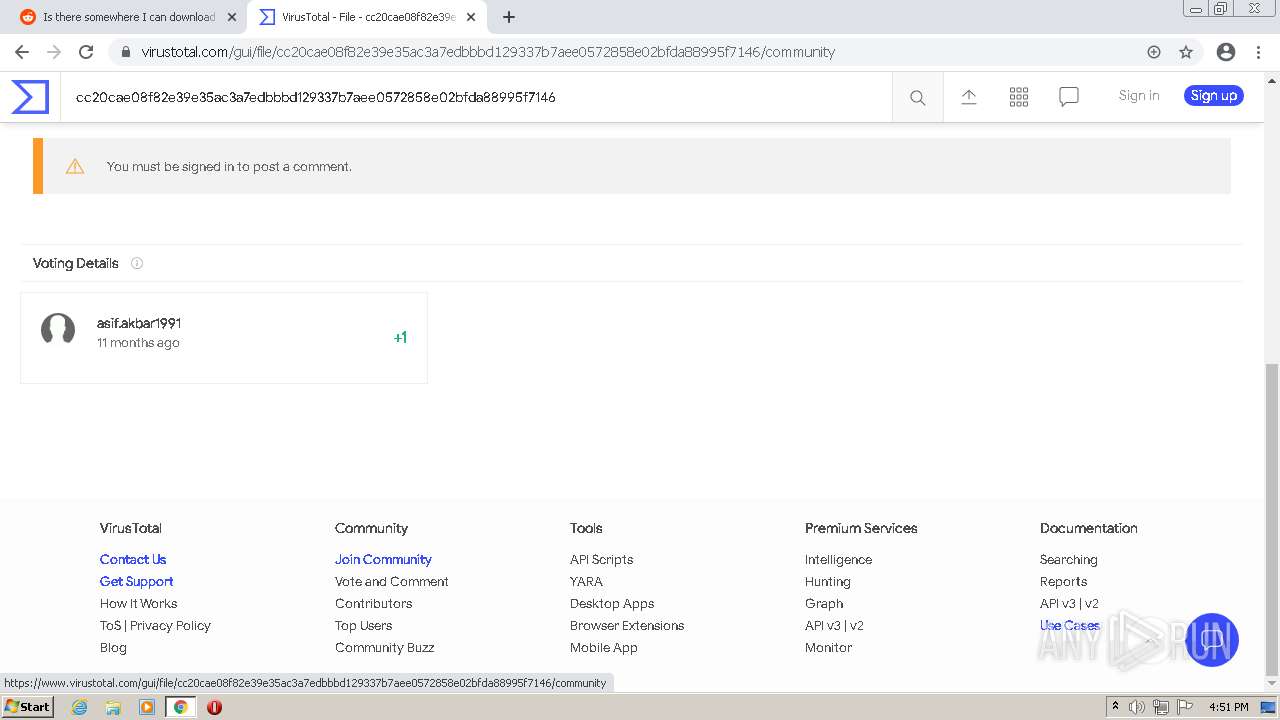Click the +1 vote value
Screen dimensions: 1280x720
coord(400,338)
